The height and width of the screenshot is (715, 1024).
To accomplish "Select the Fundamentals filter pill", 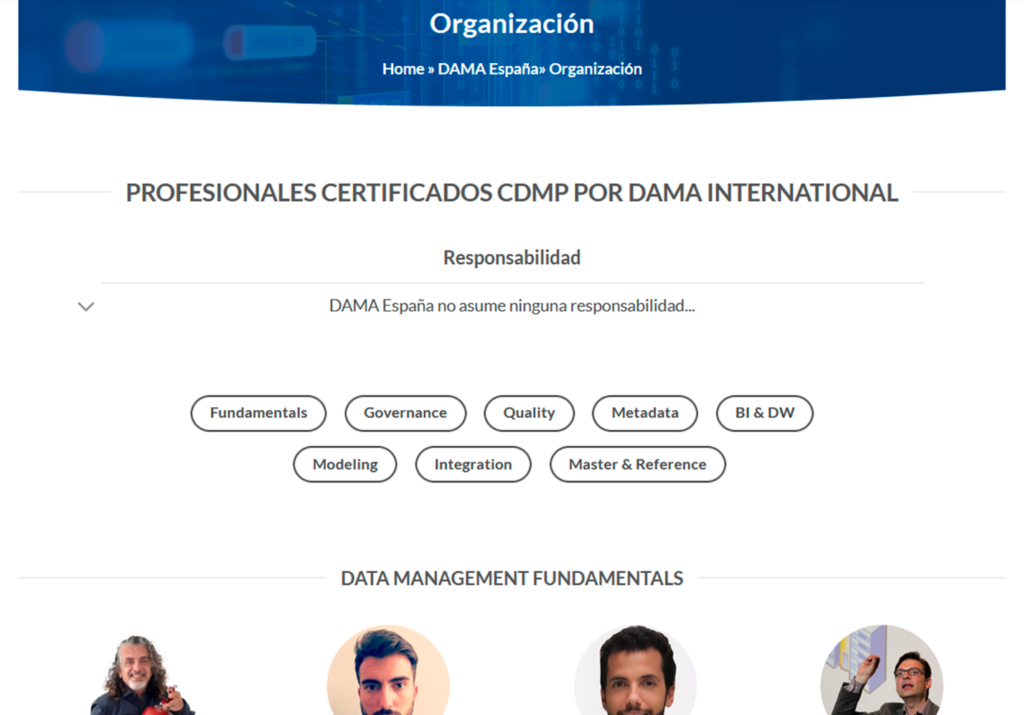I will [x=258, y=413].
